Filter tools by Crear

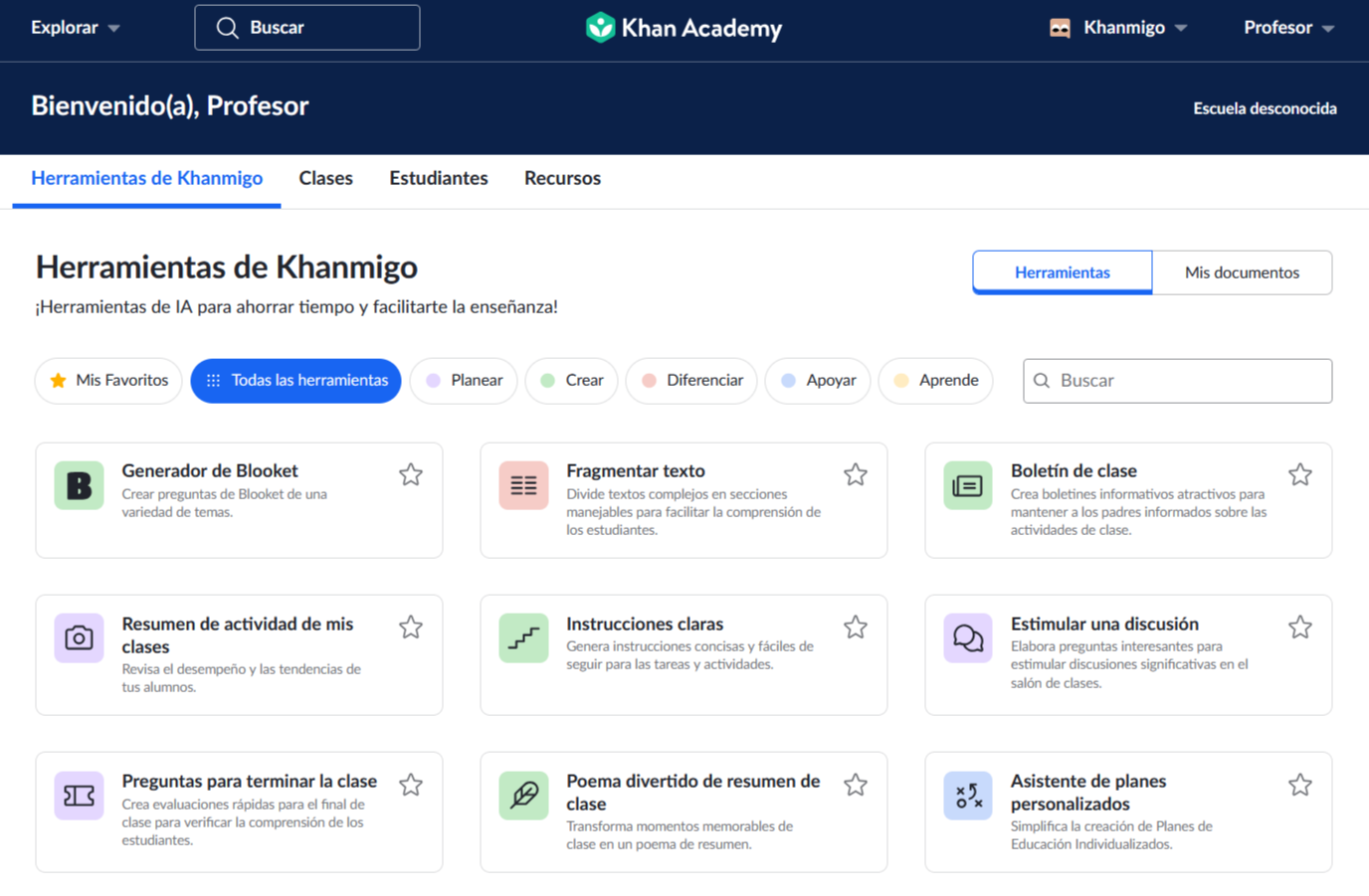pos(571,381)
